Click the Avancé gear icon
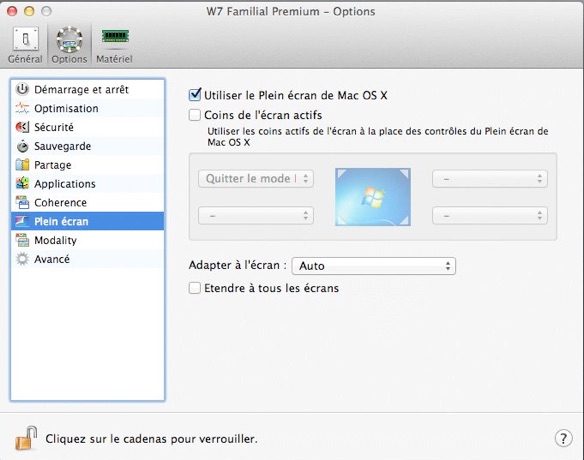The height and width of the screenshot is (460, 584). [22, 259]
